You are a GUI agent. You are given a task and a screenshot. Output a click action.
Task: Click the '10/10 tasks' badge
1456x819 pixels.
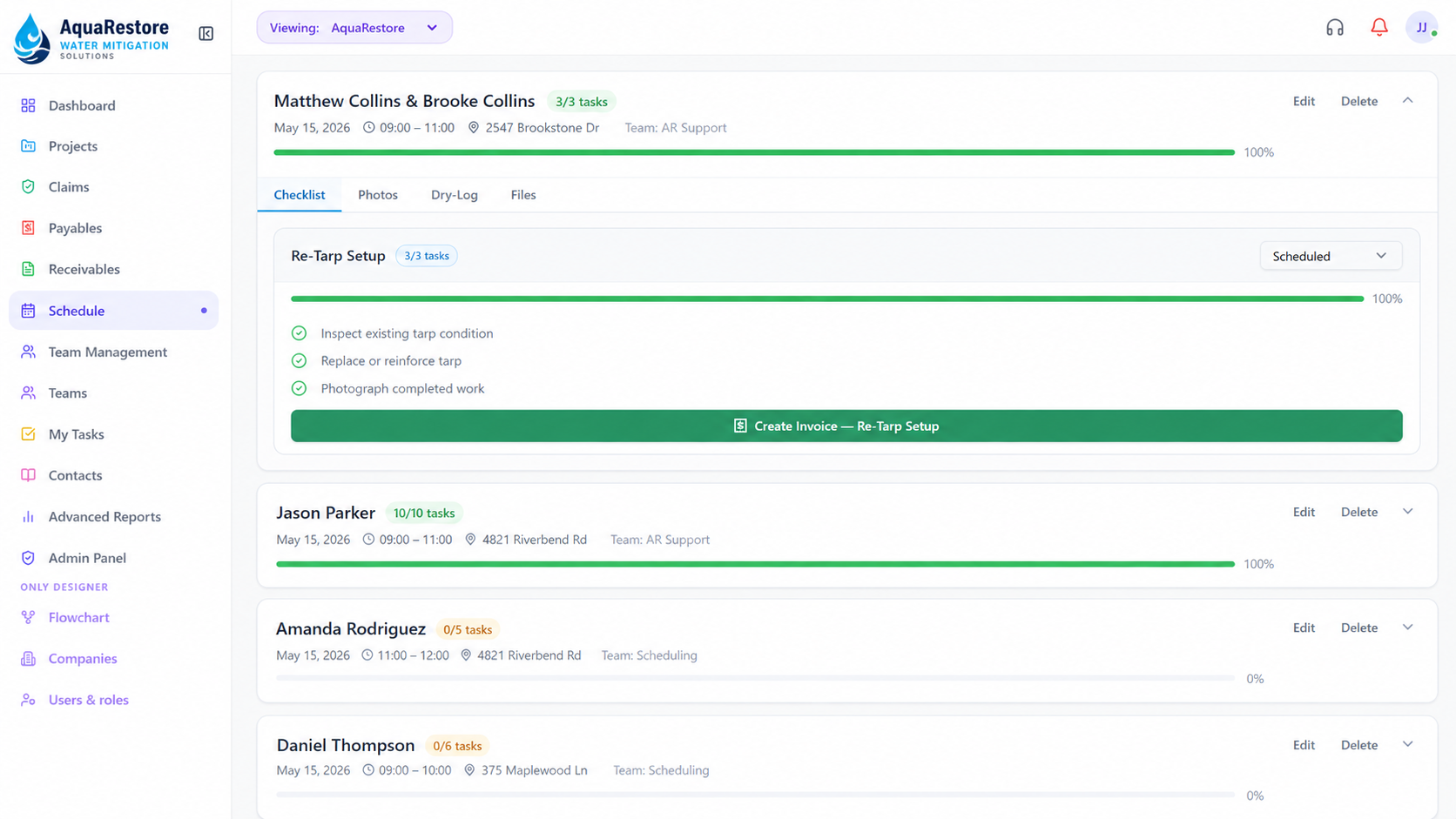point(424,513)
